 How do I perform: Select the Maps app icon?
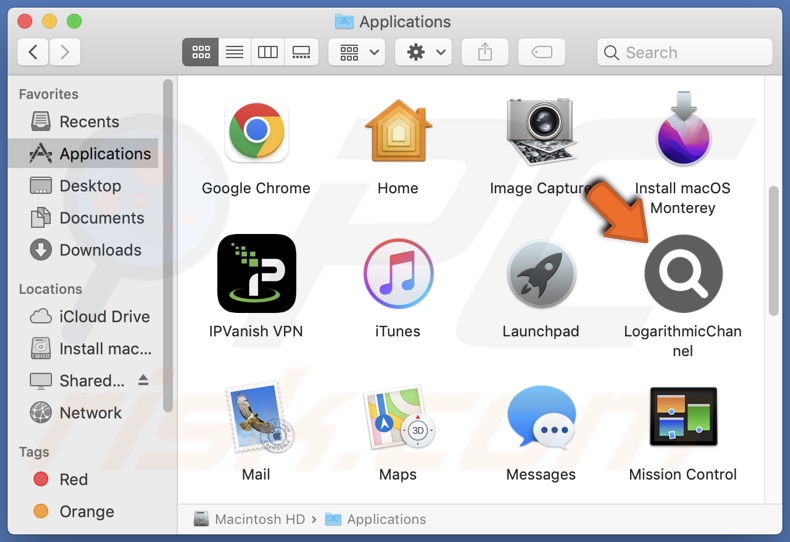pyautogui.click(x=399, y=417)
